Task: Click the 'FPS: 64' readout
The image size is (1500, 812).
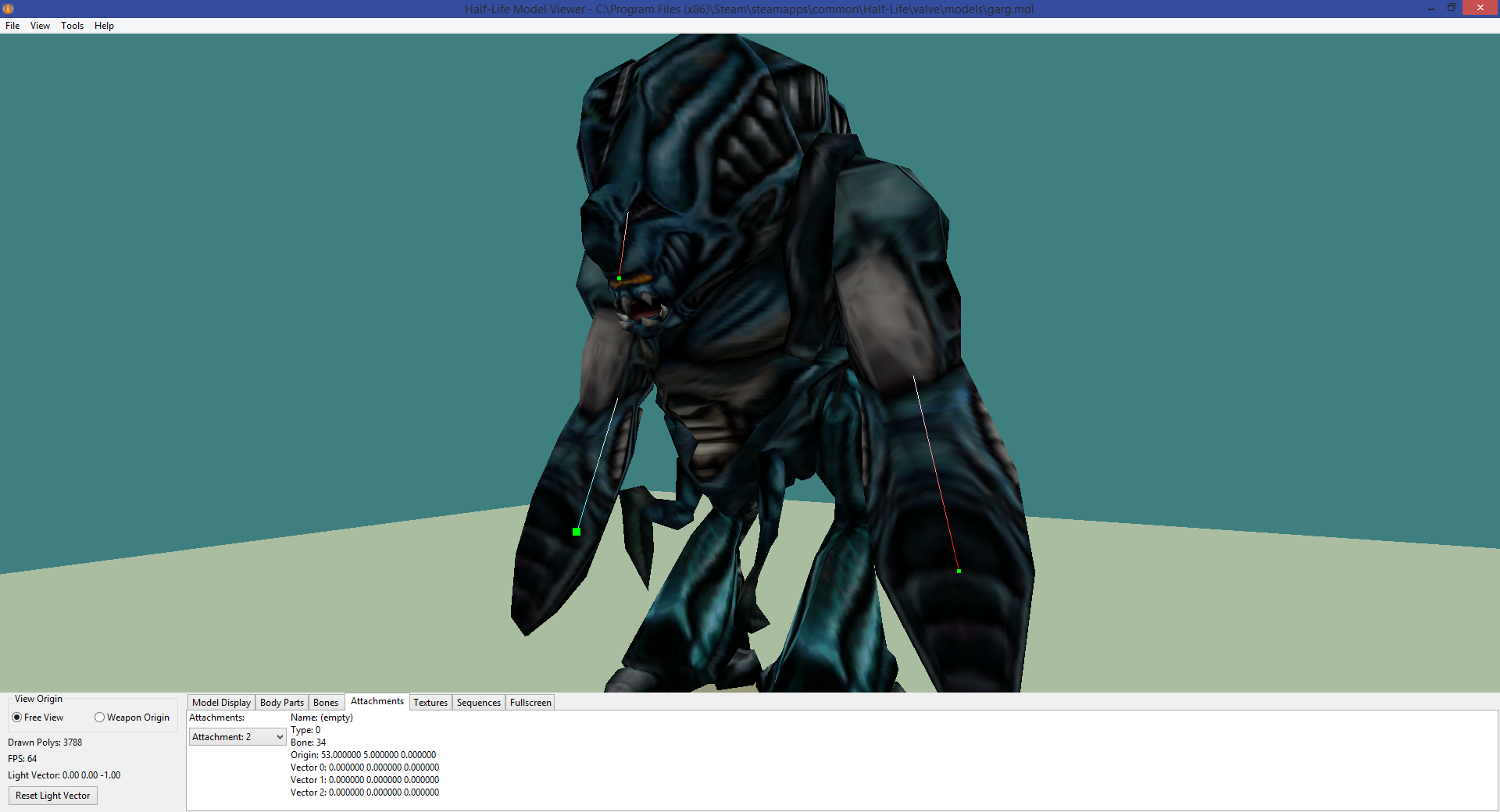Action: point(22,759)
